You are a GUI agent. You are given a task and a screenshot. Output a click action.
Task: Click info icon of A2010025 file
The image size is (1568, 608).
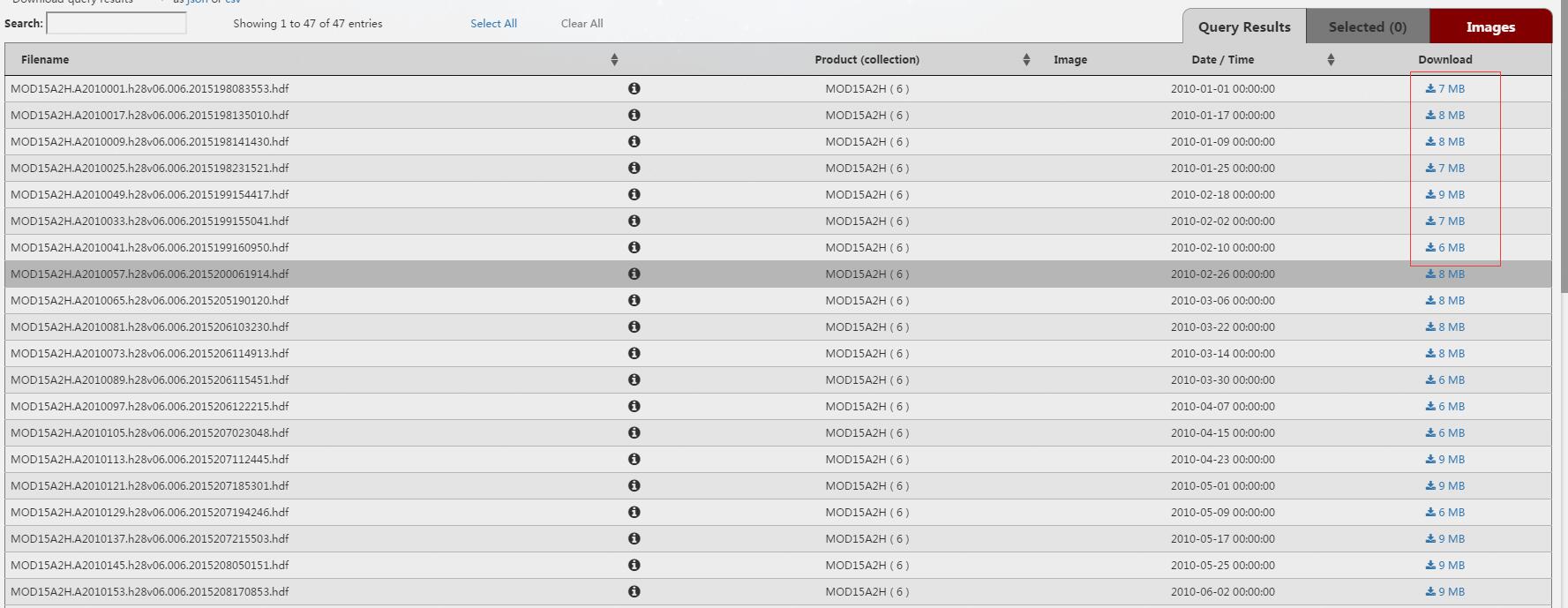point(634,168)
